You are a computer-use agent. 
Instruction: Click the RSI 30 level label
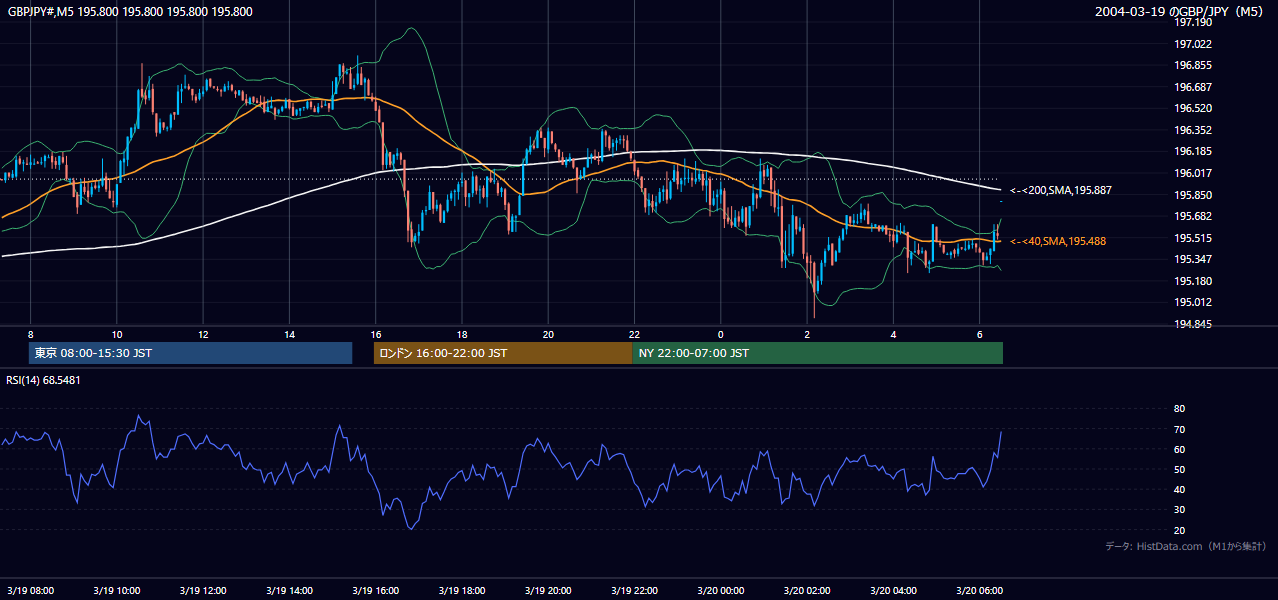pos(1179,510)
